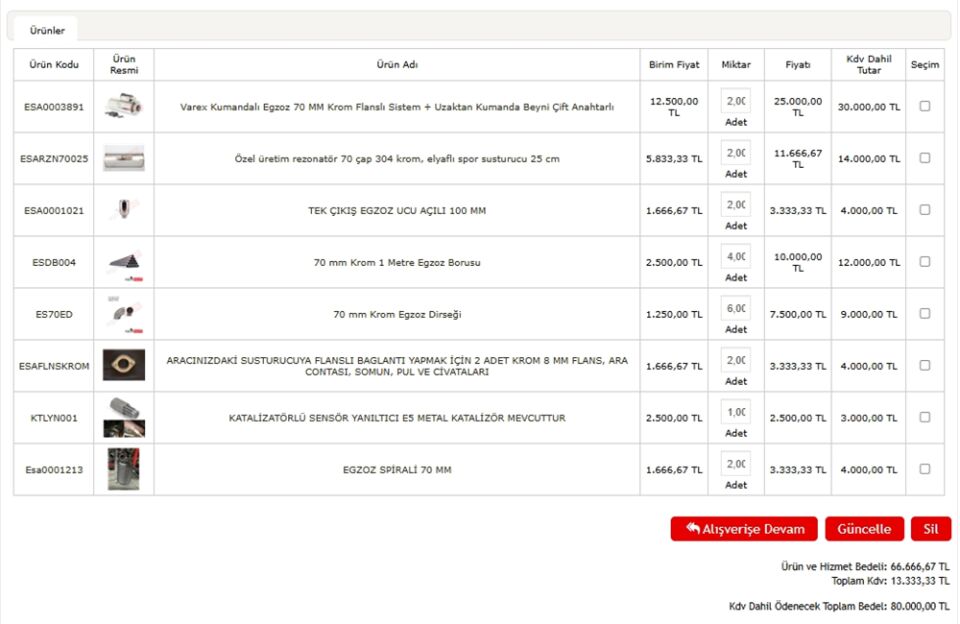The image size is (960, 624).
Task: Click product code ESARZN70025
Action: click(x=54, y=159)
